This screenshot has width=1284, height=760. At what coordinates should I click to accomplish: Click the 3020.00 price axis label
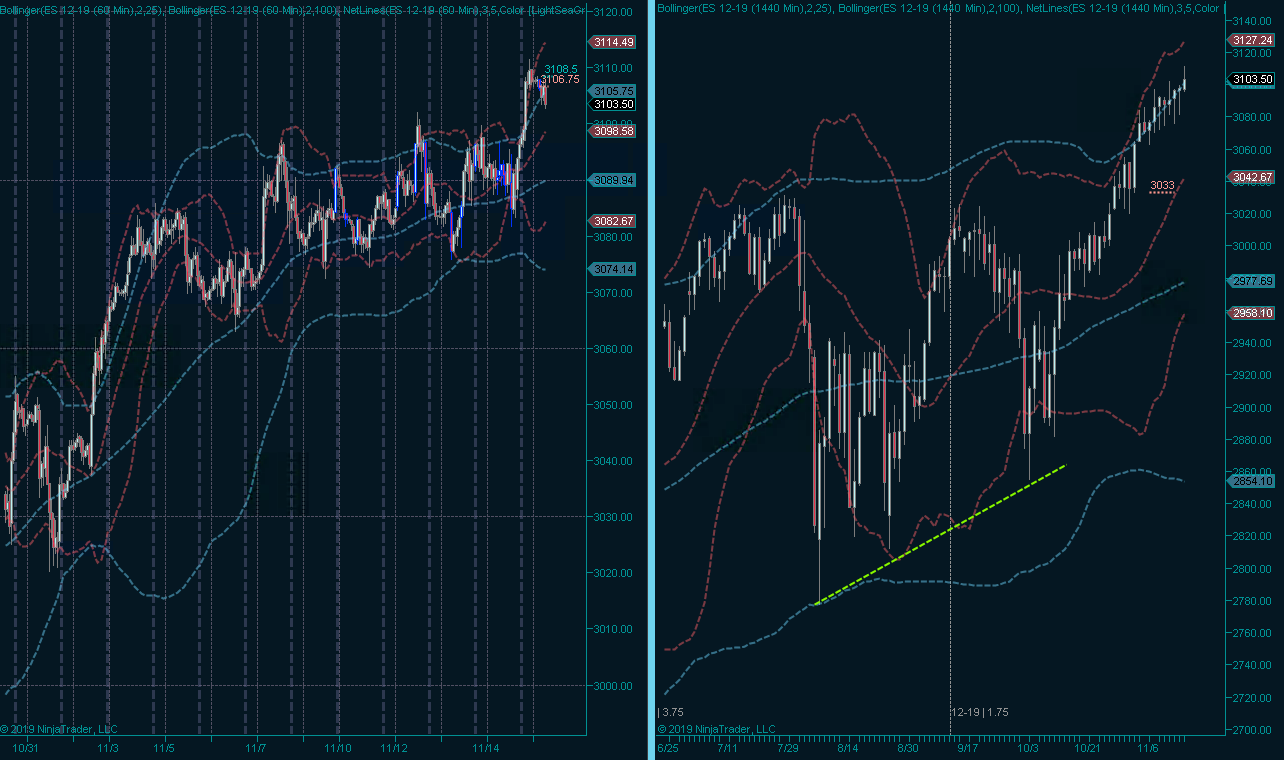(x=613, y=573)
